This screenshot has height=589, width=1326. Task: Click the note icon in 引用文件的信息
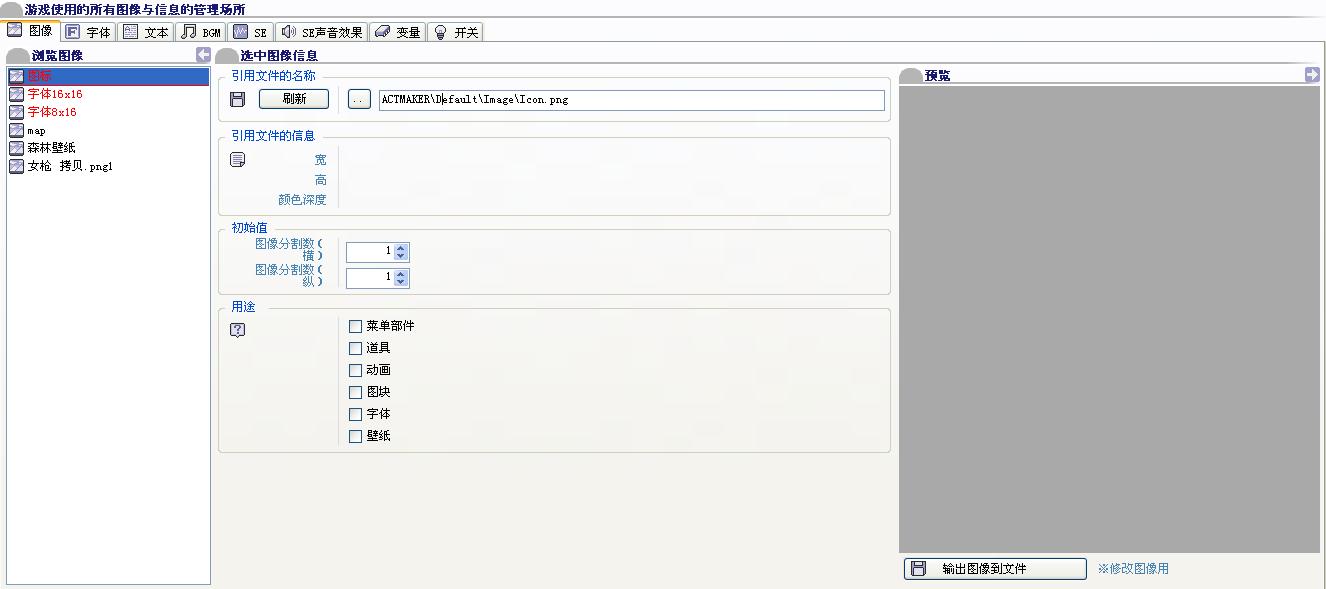tap(237, 160)
